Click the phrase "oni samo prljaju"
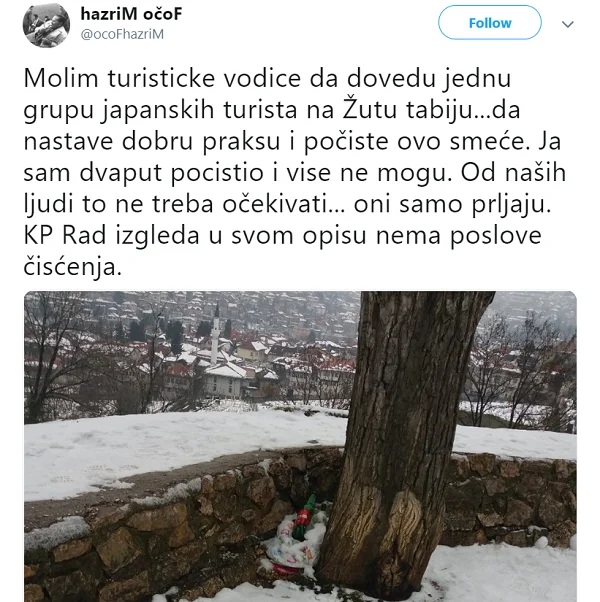This screenshot has width=600, height=602. 452,204
